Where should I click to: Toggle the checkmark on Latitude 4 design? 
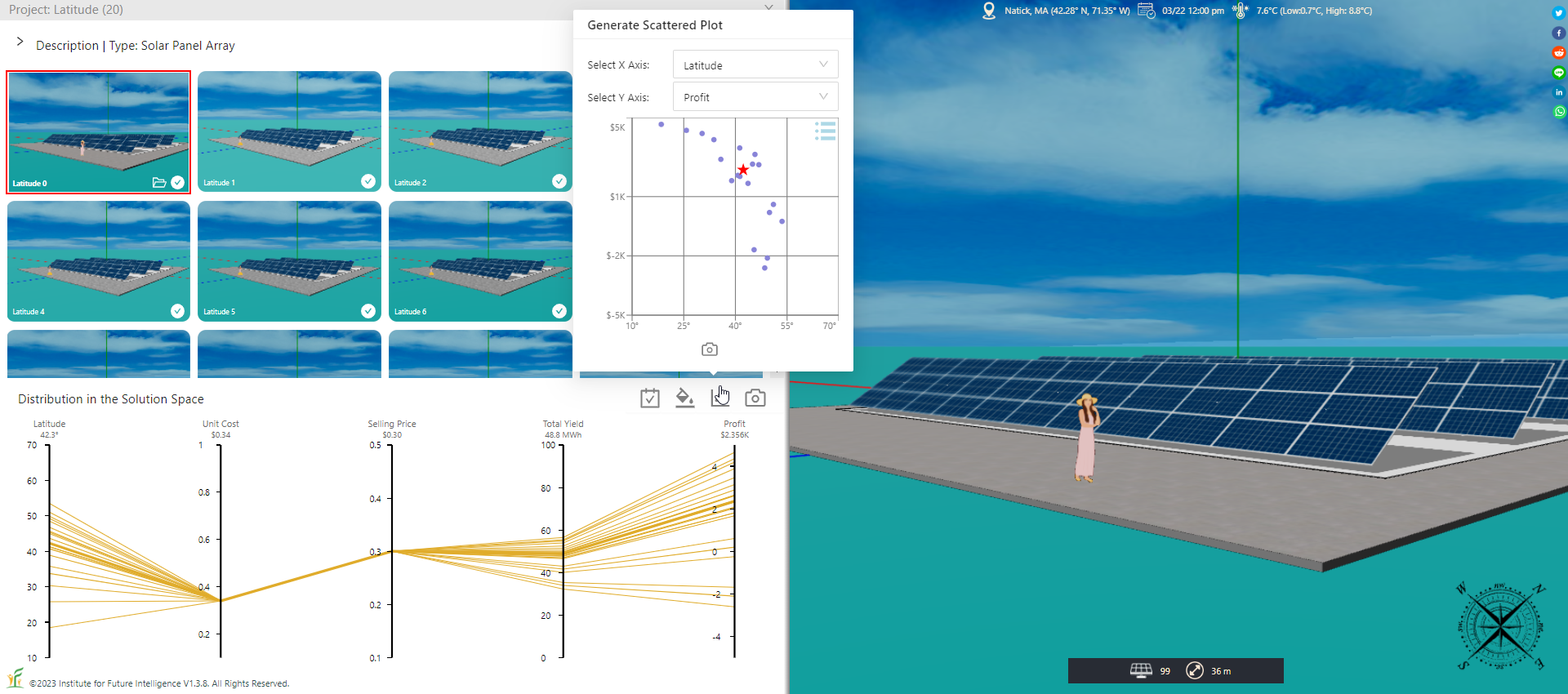[x=177, y=311]
